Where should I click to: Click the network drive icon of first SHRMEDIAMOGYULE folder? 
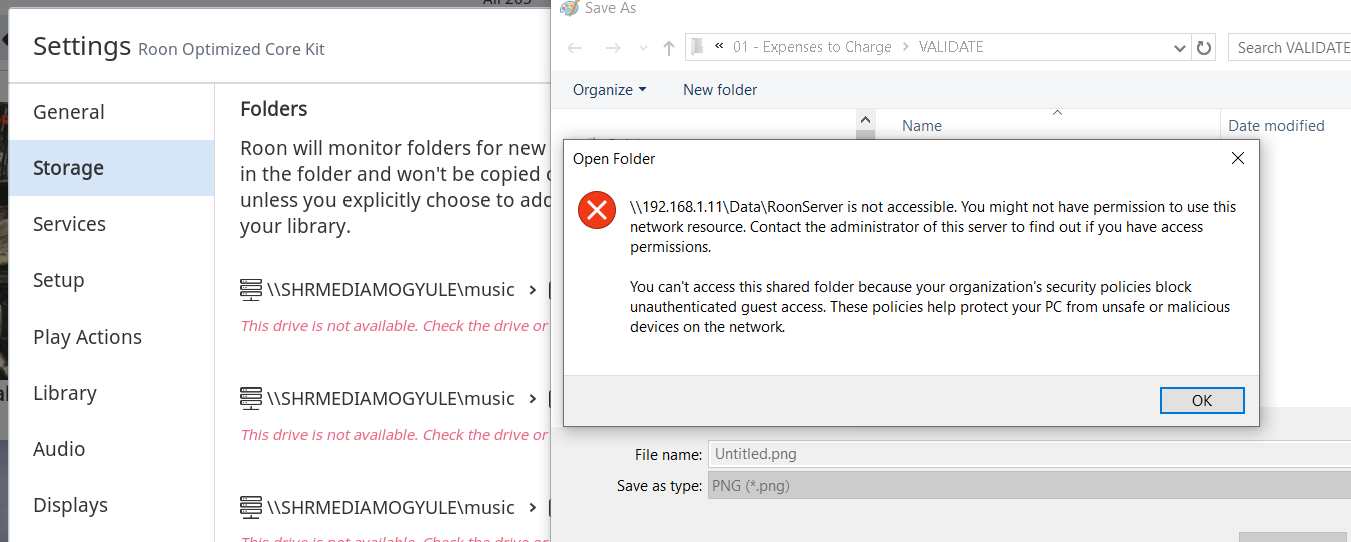251,289
